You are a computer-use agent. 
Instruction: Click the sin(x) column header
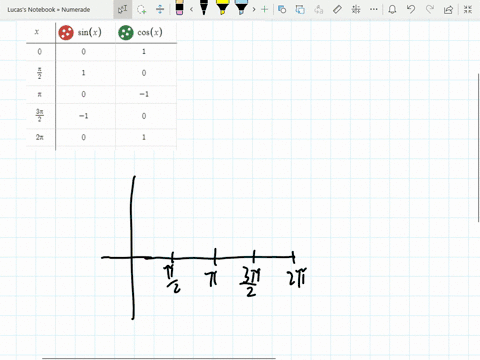coord(90,32)
